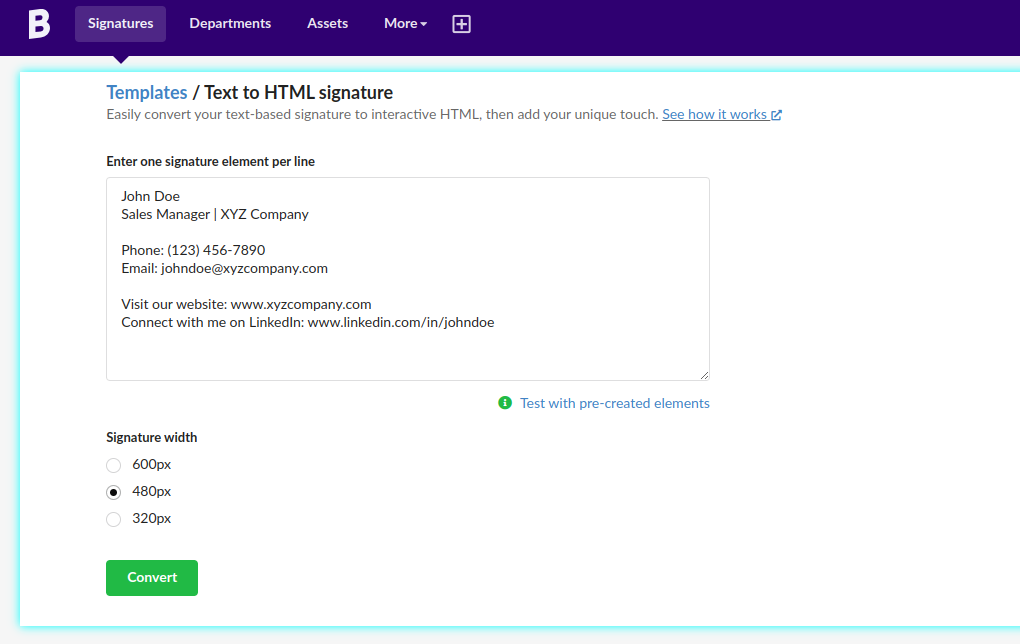This screenshot has height=644, width=1020.
Task: Open the Departments section
Action: click(230, 23)
